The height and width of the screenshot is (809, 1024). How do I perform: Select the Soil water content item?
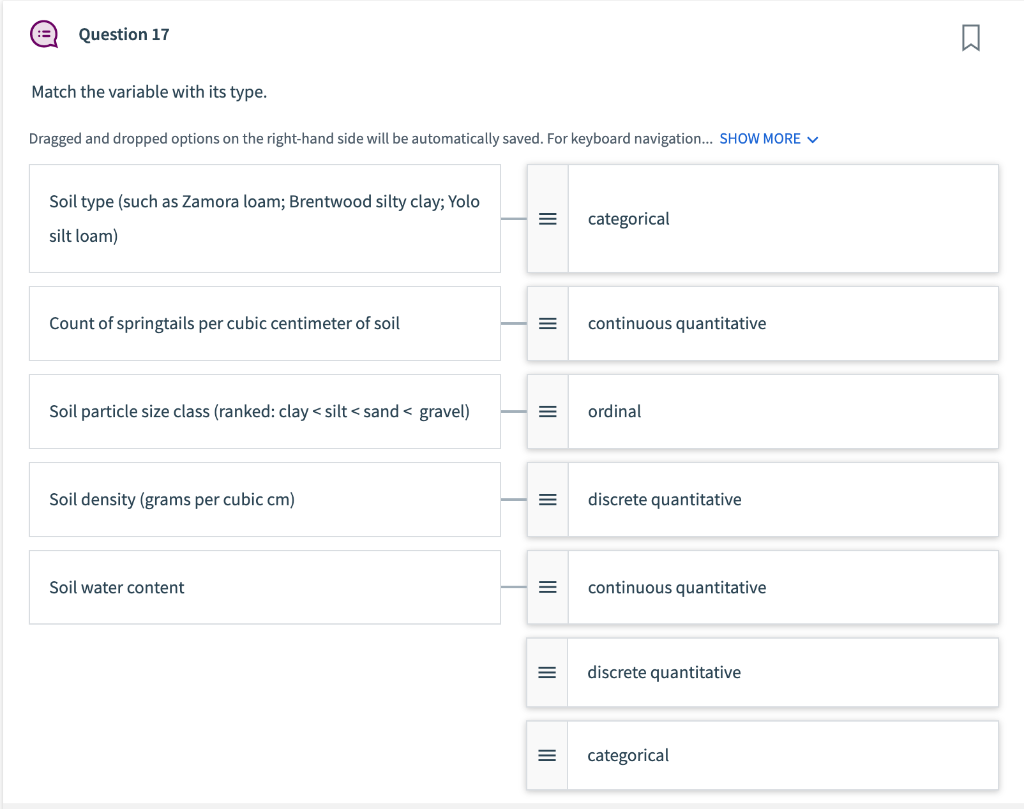[264, 587]
